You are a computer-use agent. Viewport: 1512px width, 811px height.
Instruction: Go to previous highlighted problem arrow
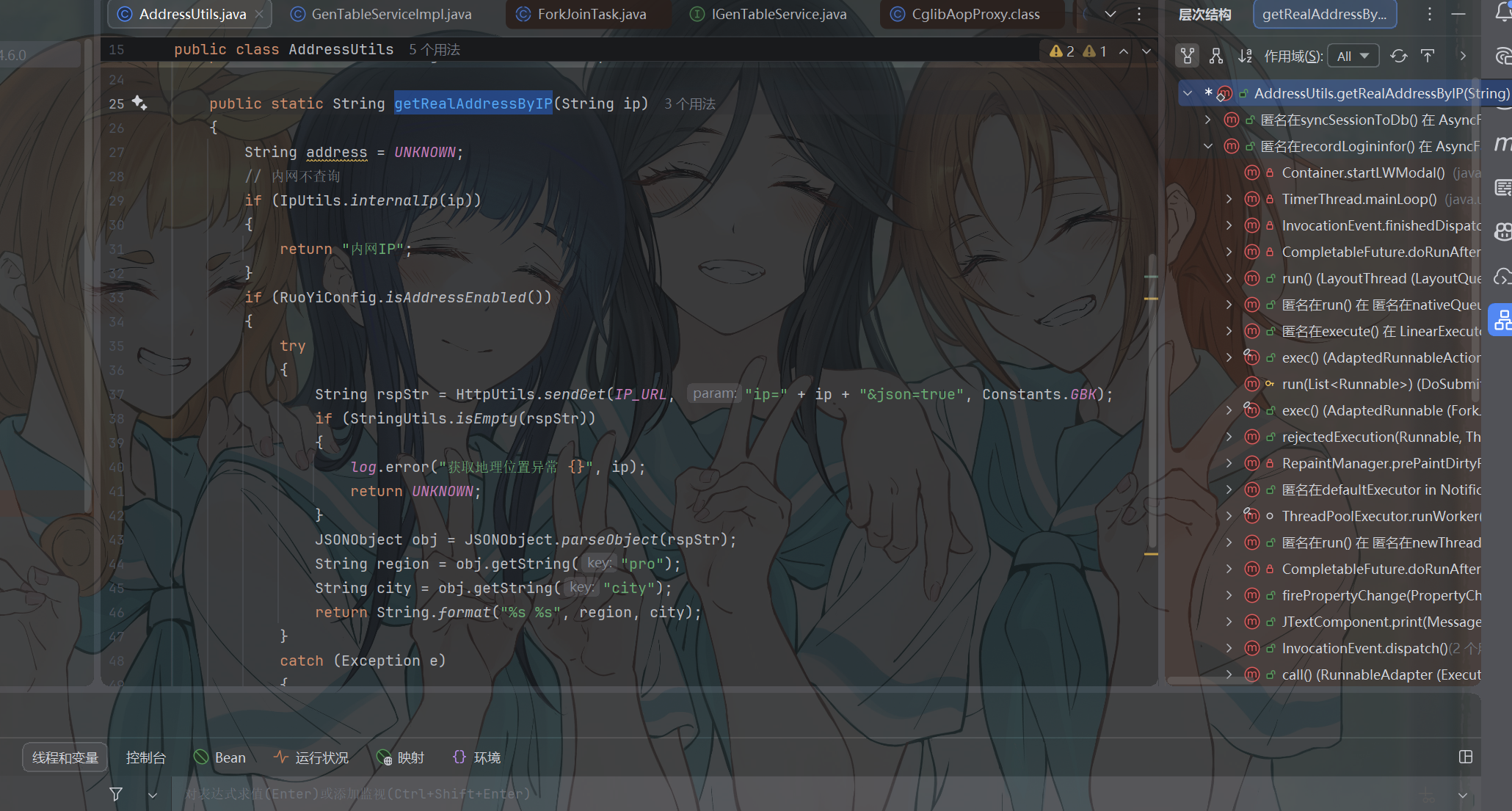pos(1124,51)
